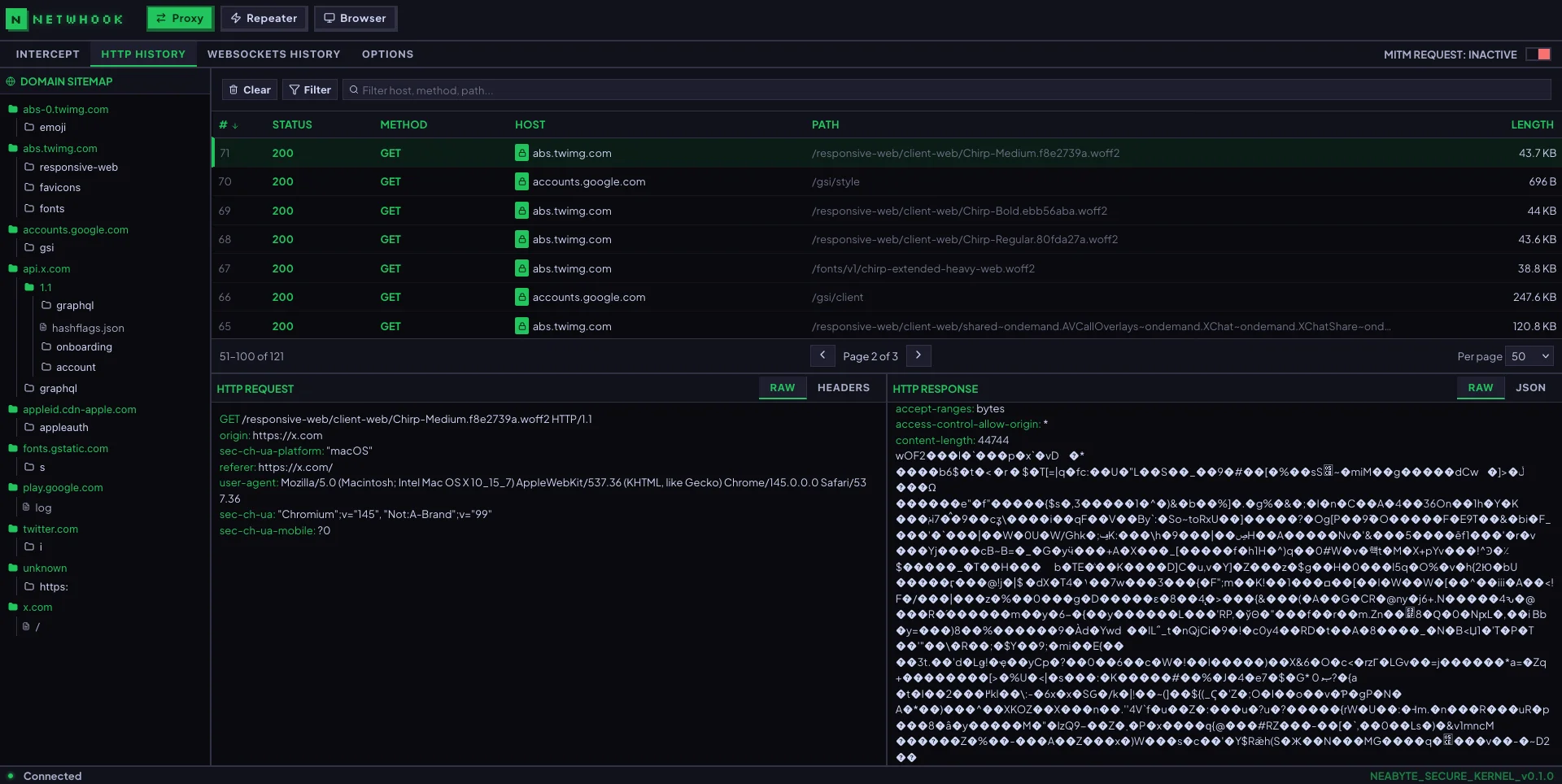Viewport: 1562px width, 784px height.
Task: Open the account folder
Action: pos(69,367)
